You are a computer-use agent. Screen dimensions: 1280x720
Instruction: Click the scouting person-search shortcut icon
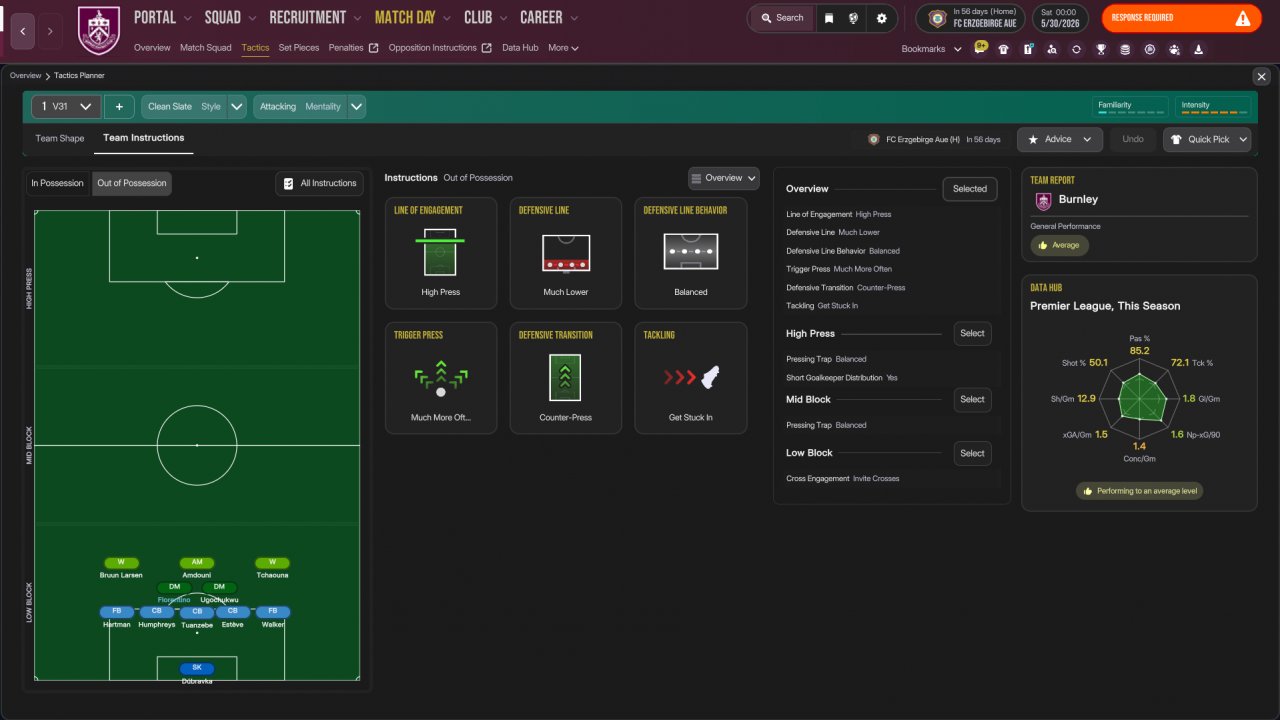[1052, 49]
